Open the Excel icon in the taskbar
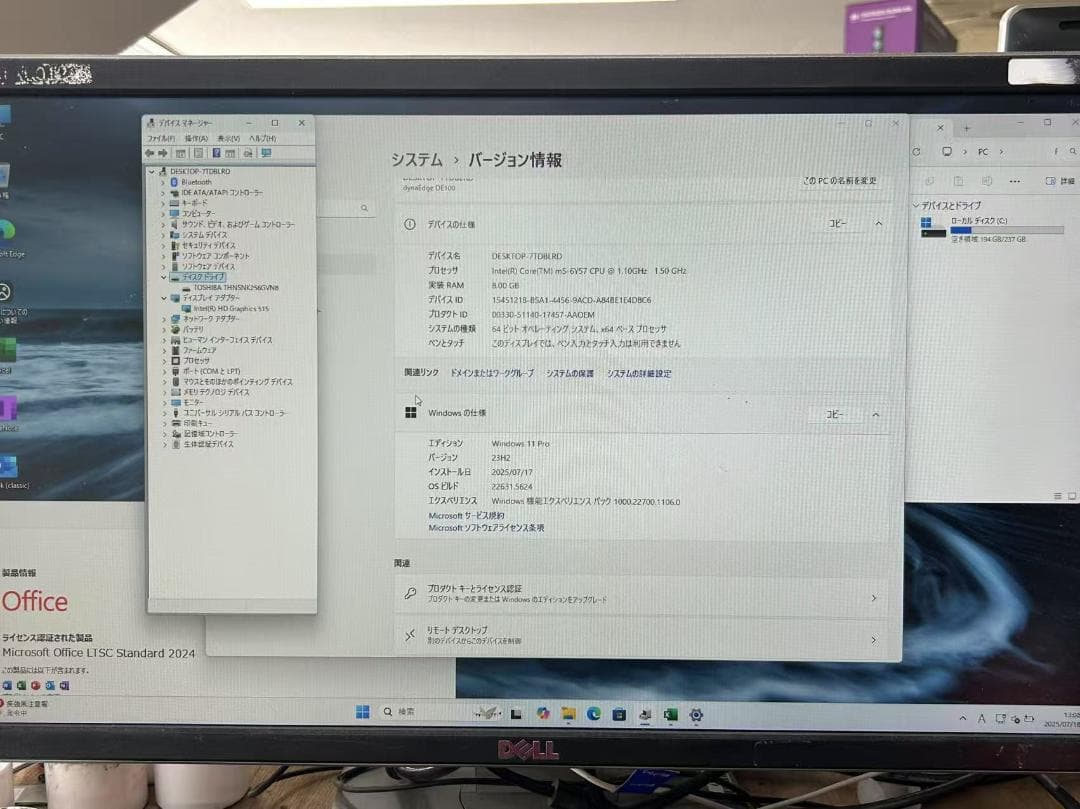This screenshot has width=1080, height=809. click(x=671, y=714)
